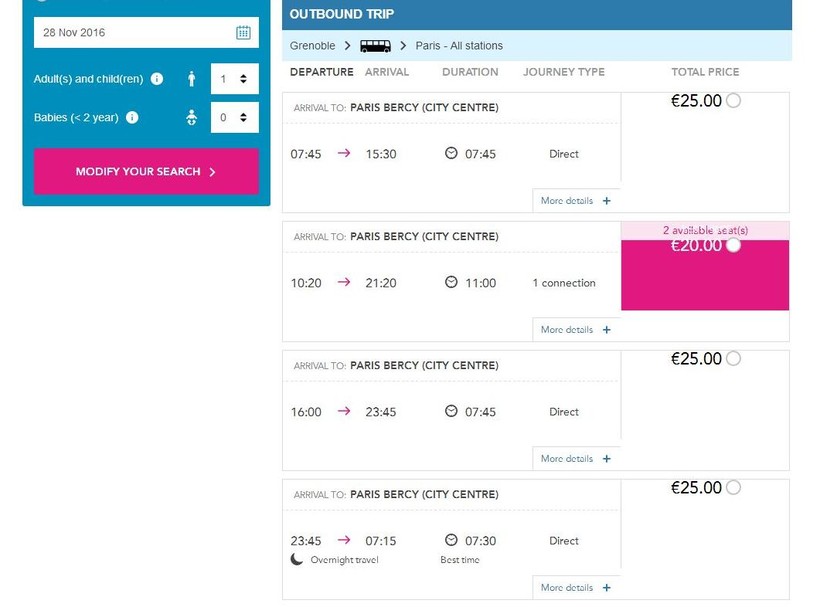The width and height of the screenshot is (820, 607).
Task: Expand More details for the 16:00 departure
Action: tap(575, 459)
